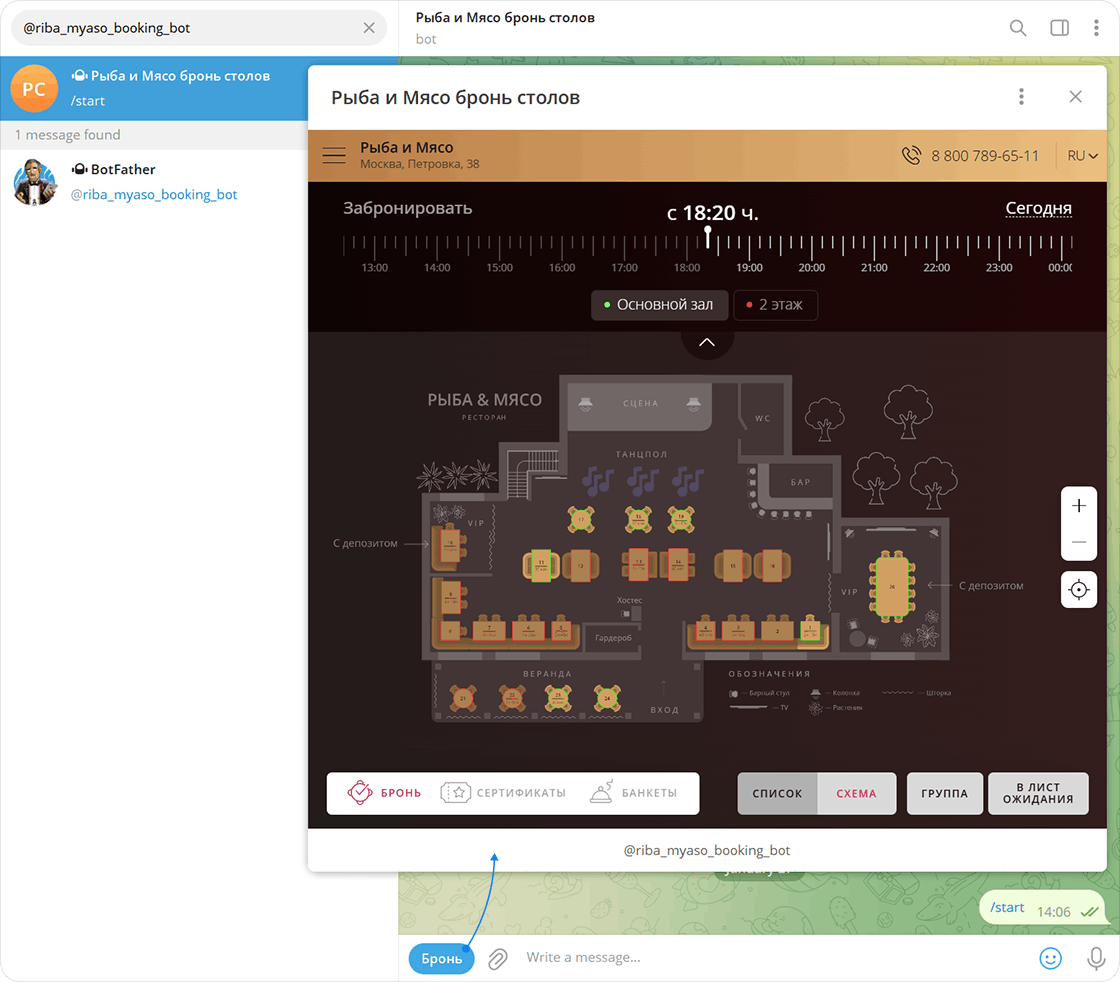Select the Основной зал hall
The image size is (1120, 982).
[x=658, y=305]
